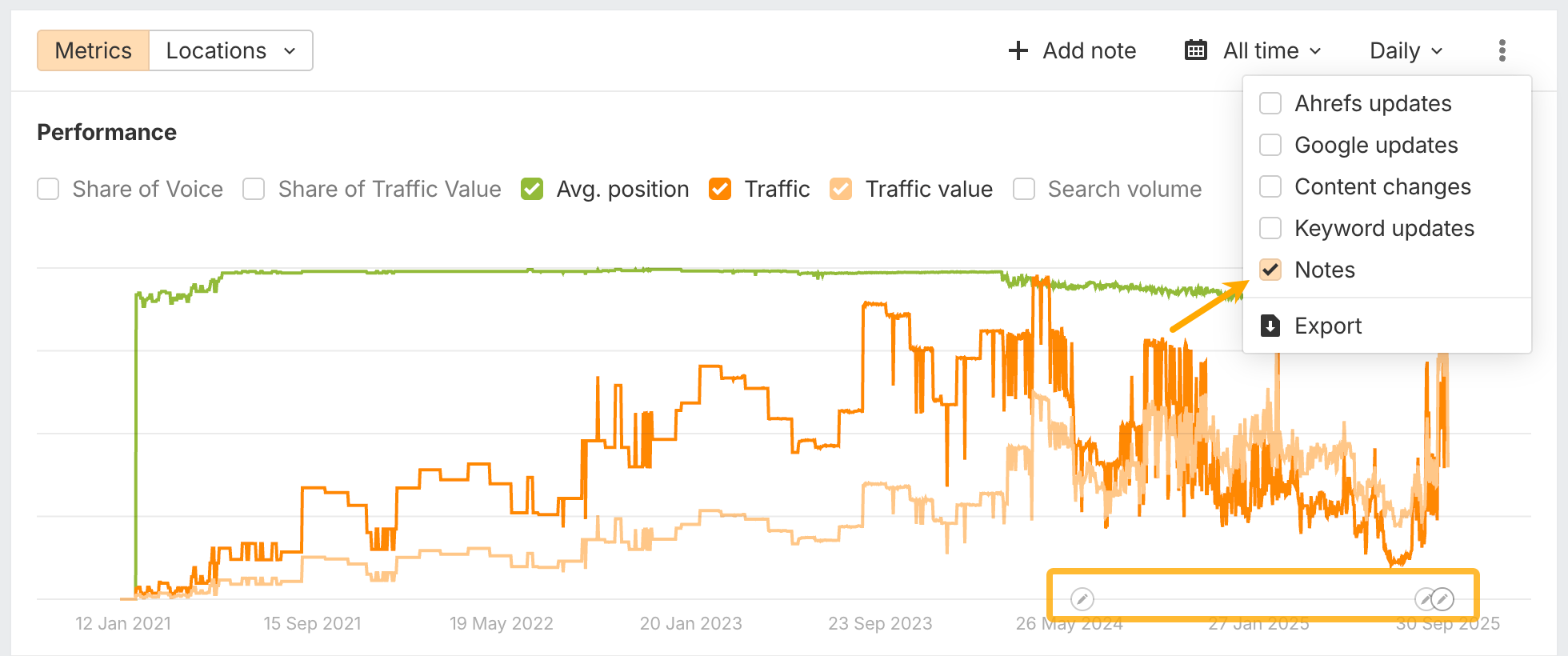
Task: Check Google updates in the menu
Action: click(1270, 145)
